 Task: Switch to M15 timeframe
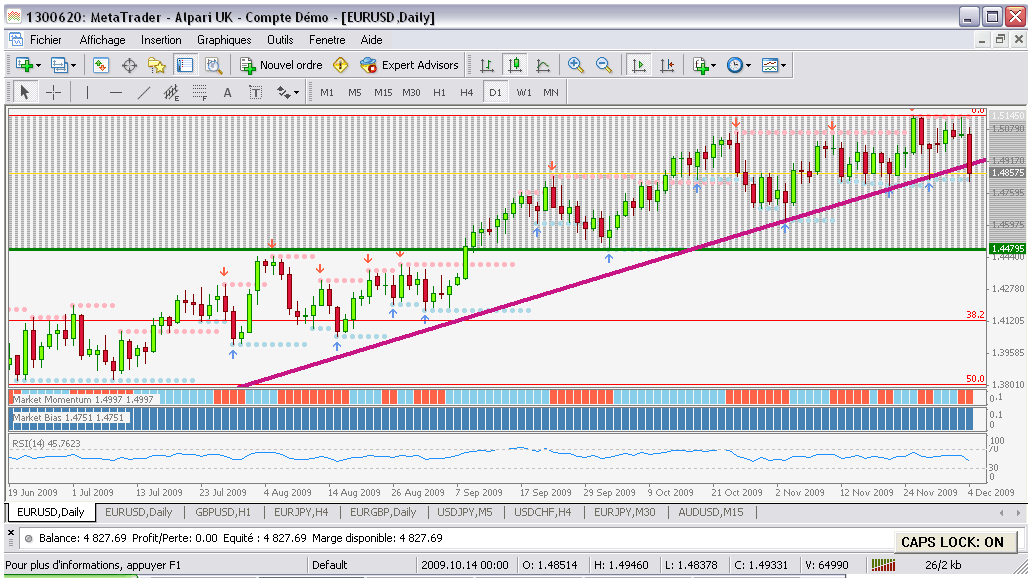coord(383,93)
